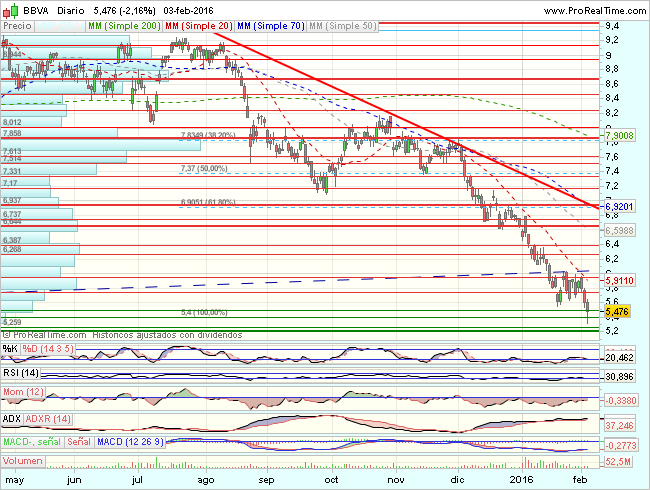Click the RSI (14) indicator label

[x=21, y=373]
